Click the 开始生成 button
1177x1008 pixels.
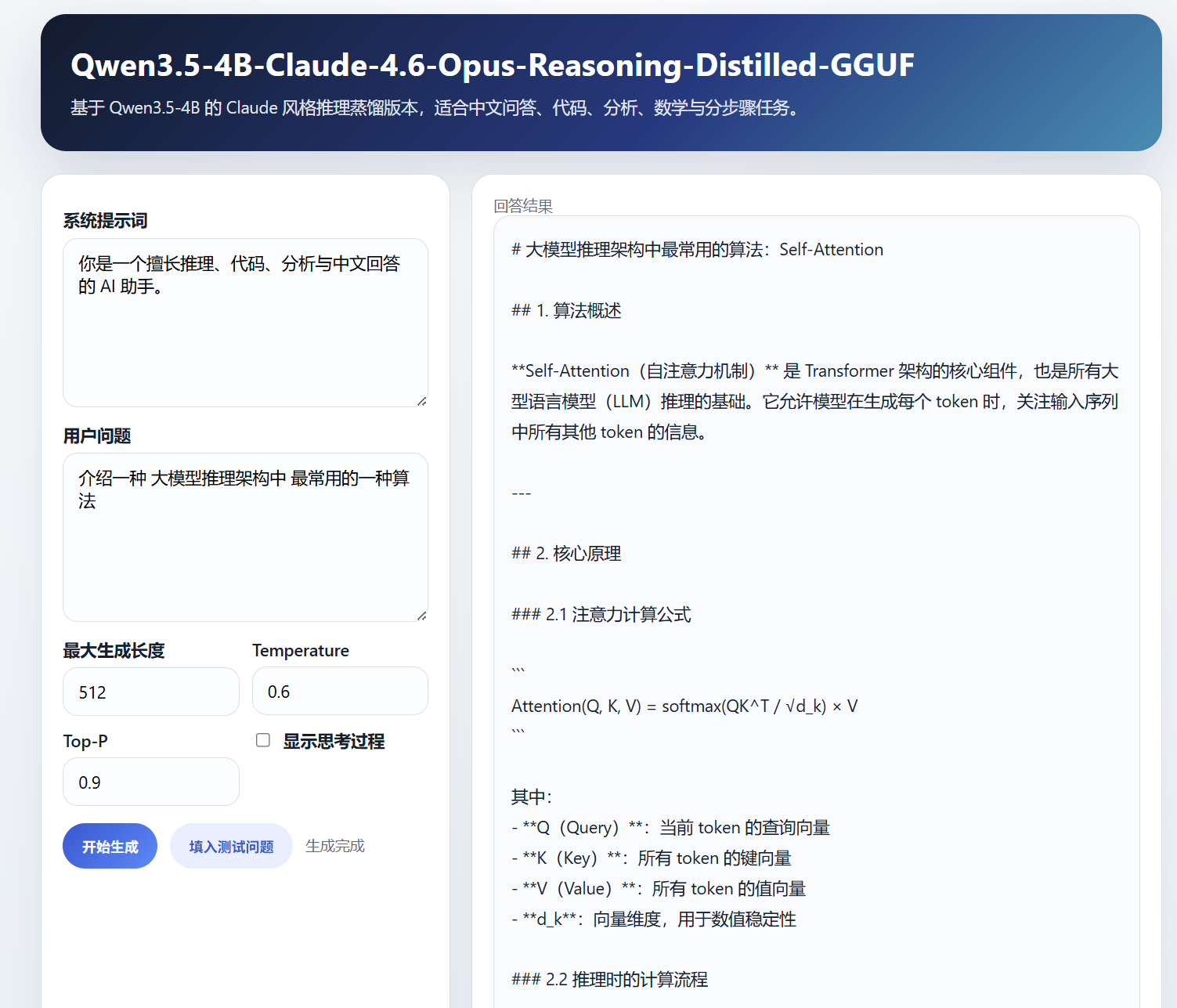[x=110, y=846]
